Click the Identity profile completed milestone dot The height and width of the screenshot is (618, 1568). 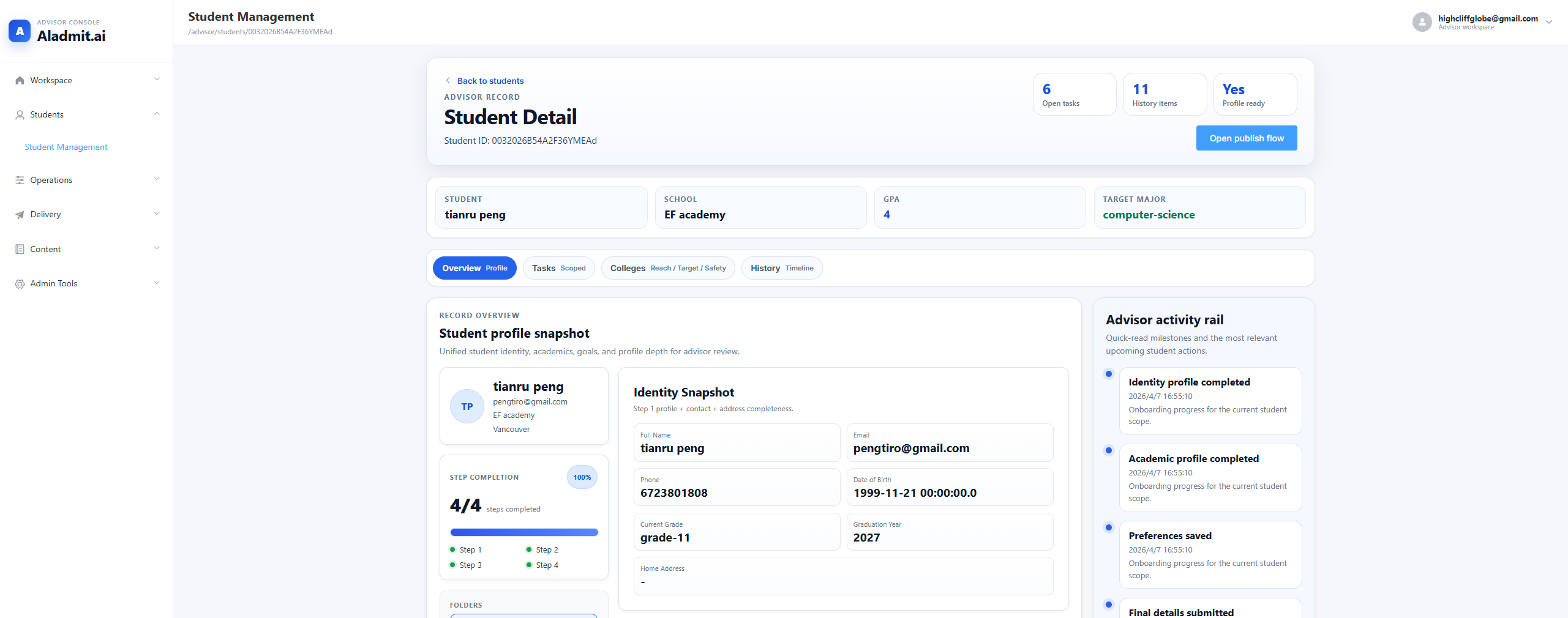coord(1109,374)
